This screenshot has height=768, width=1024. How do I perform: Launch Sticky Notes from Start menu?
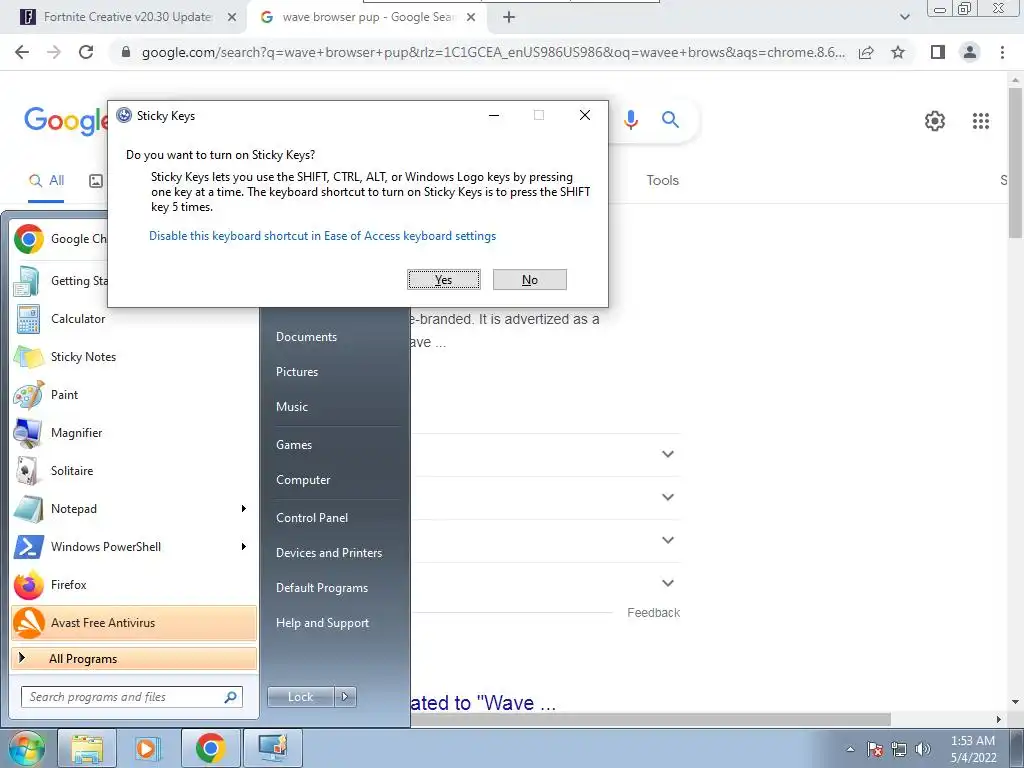pyautogui.click(x=135, y=357)
